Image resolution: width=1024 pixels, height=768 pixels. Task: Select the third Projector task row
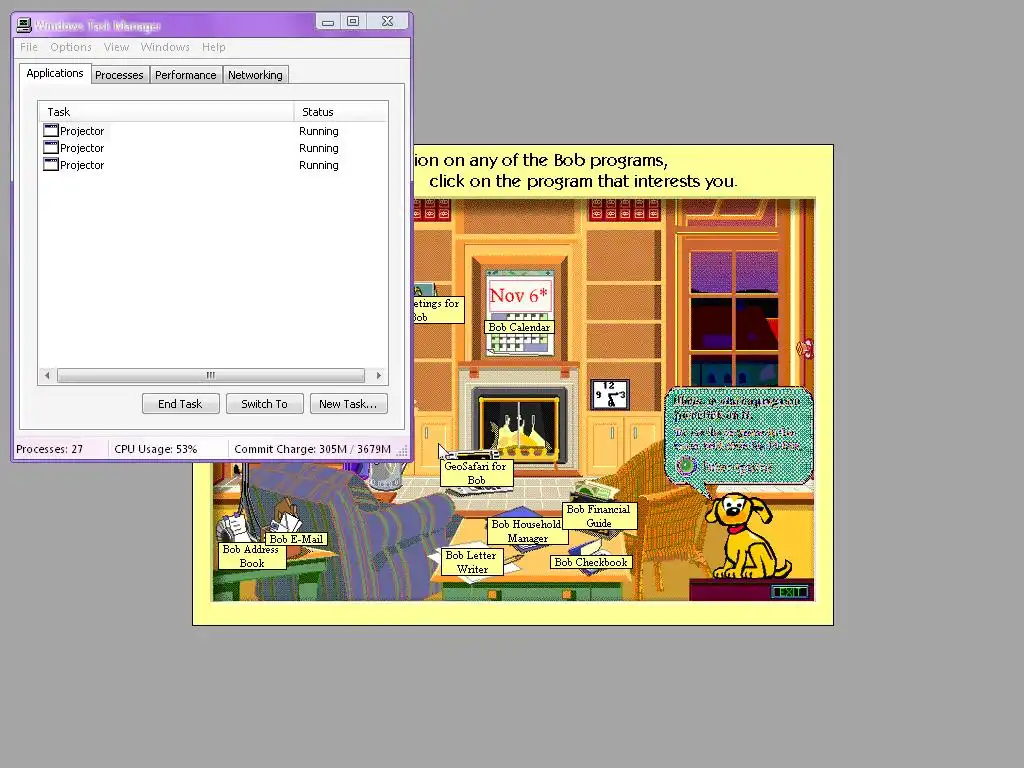[x=213, y=165]
